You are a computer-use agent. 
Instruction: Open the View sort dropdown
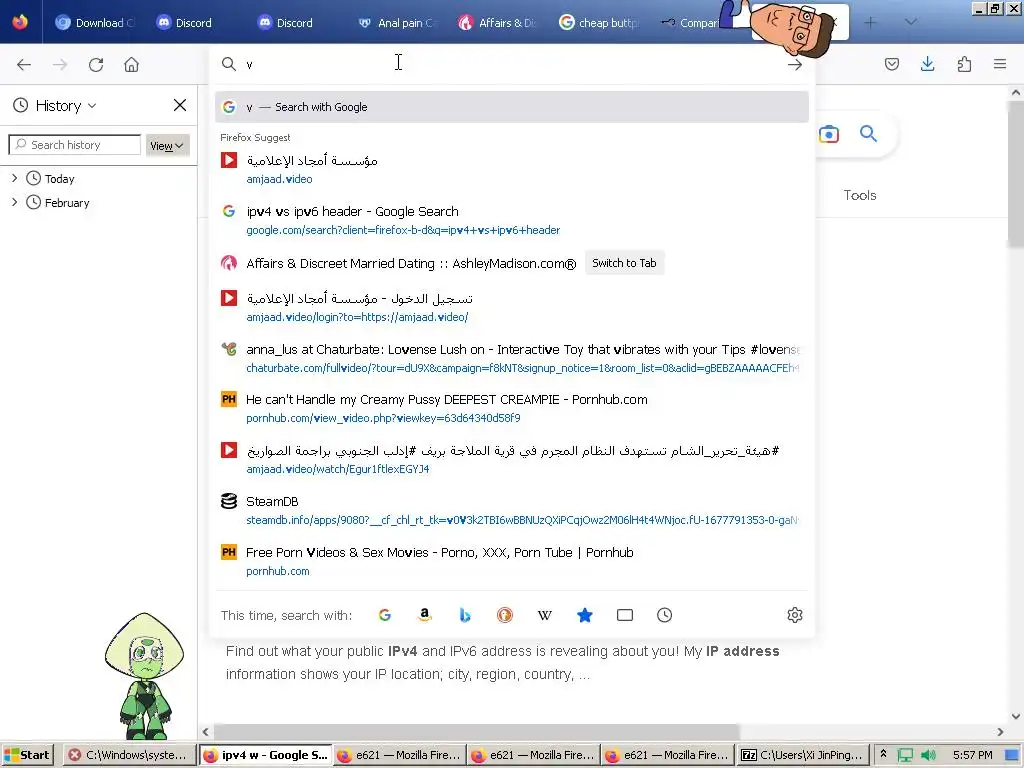click(167, 146)
